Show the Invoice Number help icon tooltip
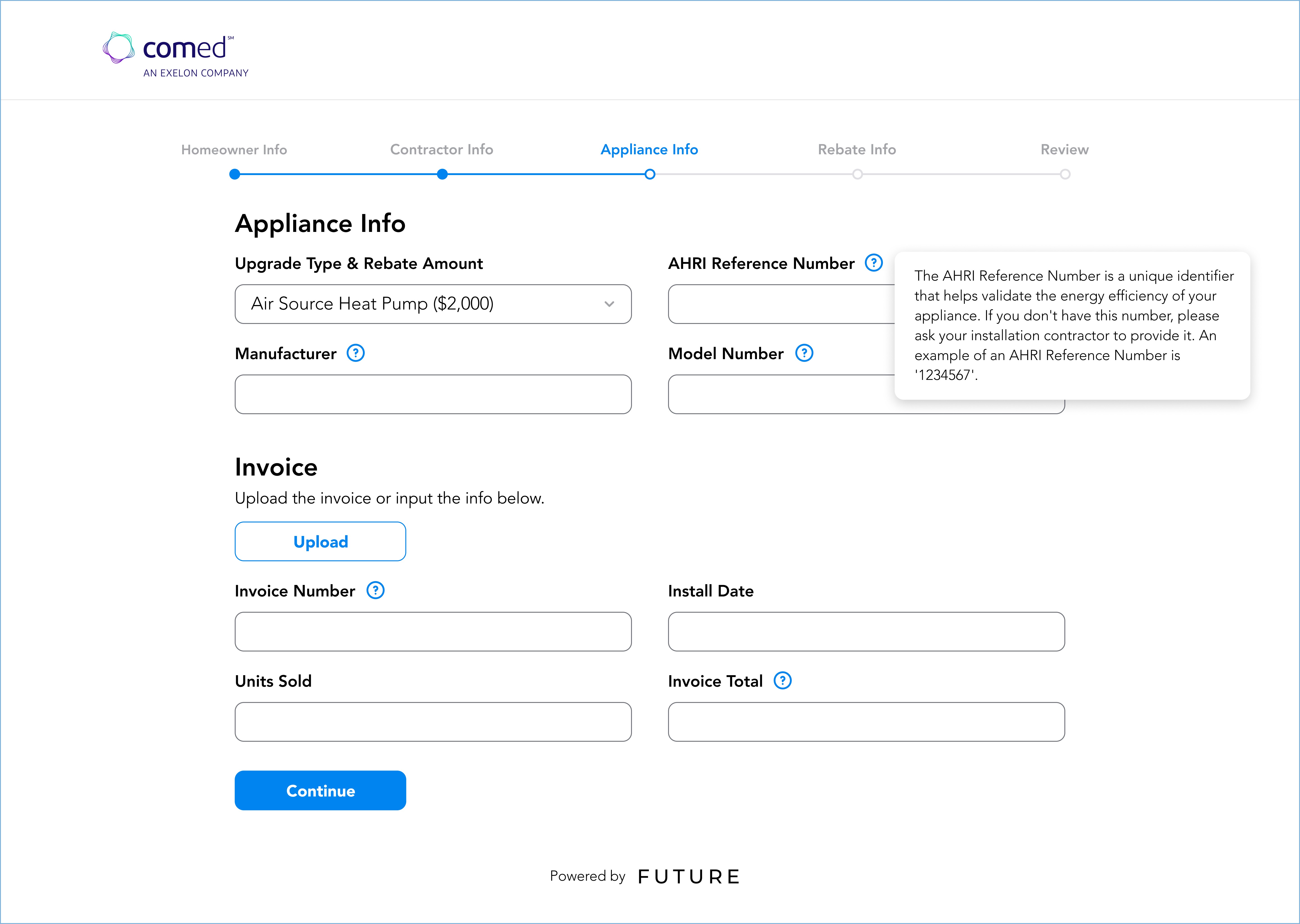This screenshot has width=1300, height=924. 375,591
